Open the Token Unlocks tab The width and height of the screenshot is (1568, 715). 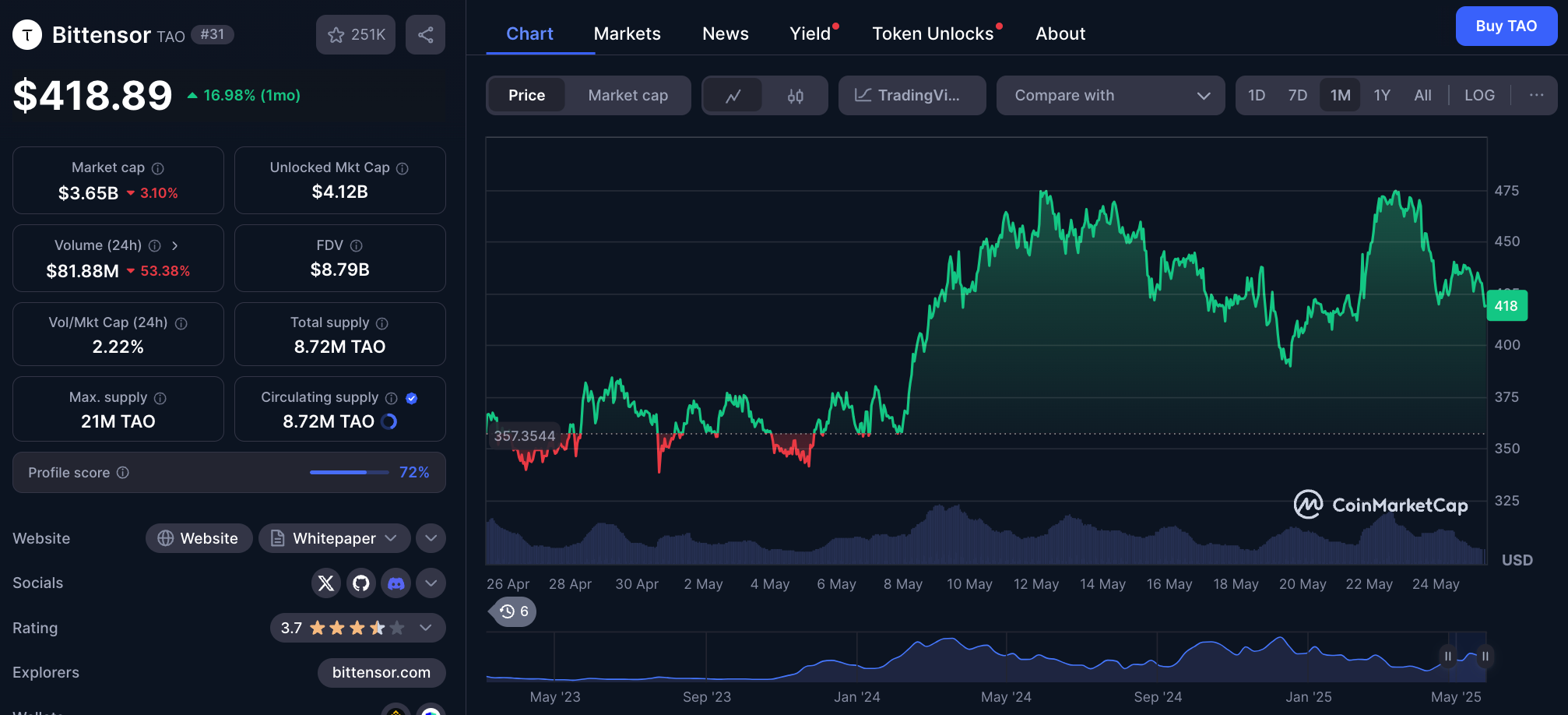933,33
